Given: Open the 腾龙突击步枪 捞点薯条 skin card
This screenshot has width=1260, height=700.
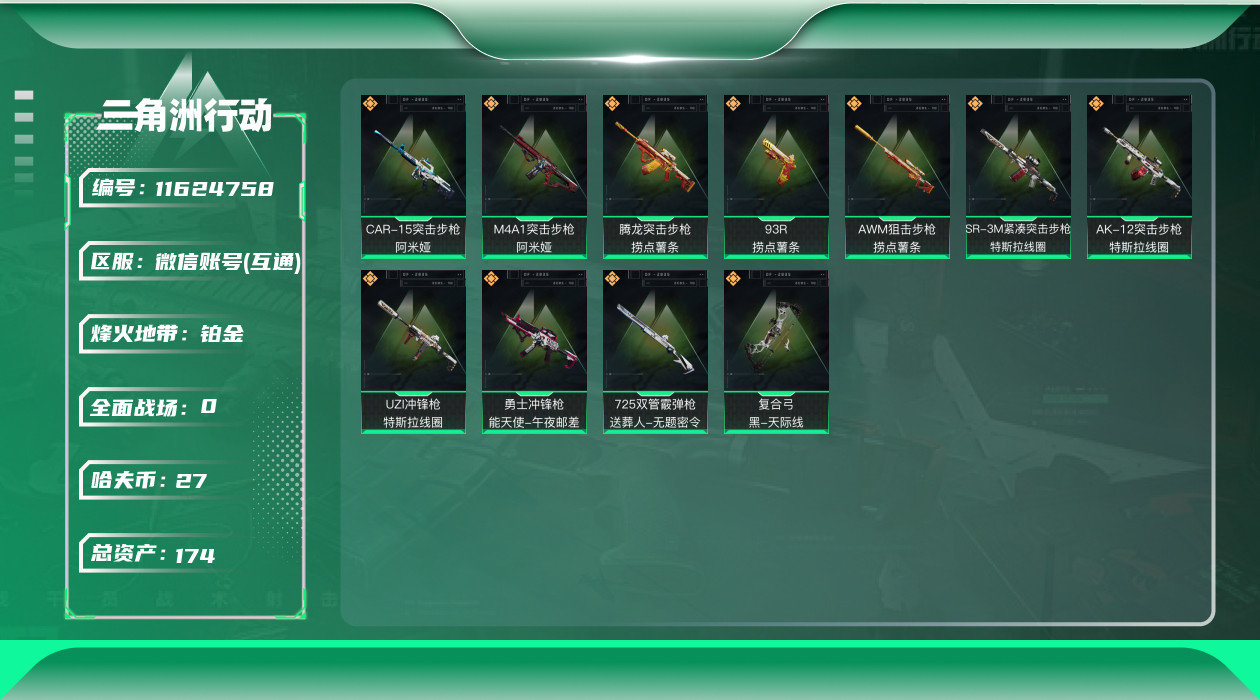Looking at the screenshot, I should coord(655,177).
